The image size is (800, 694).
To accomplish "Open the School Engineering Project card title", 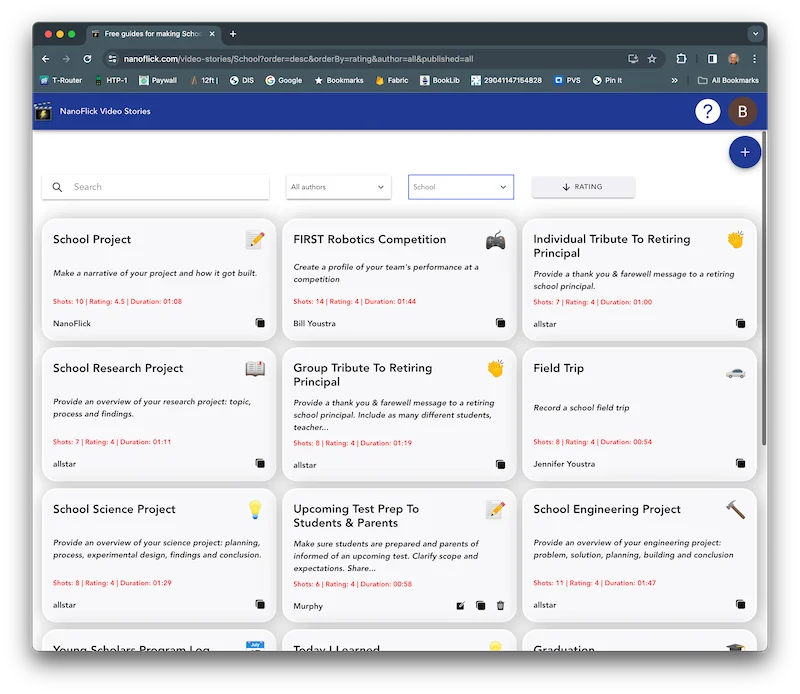I will click(607, 509).
